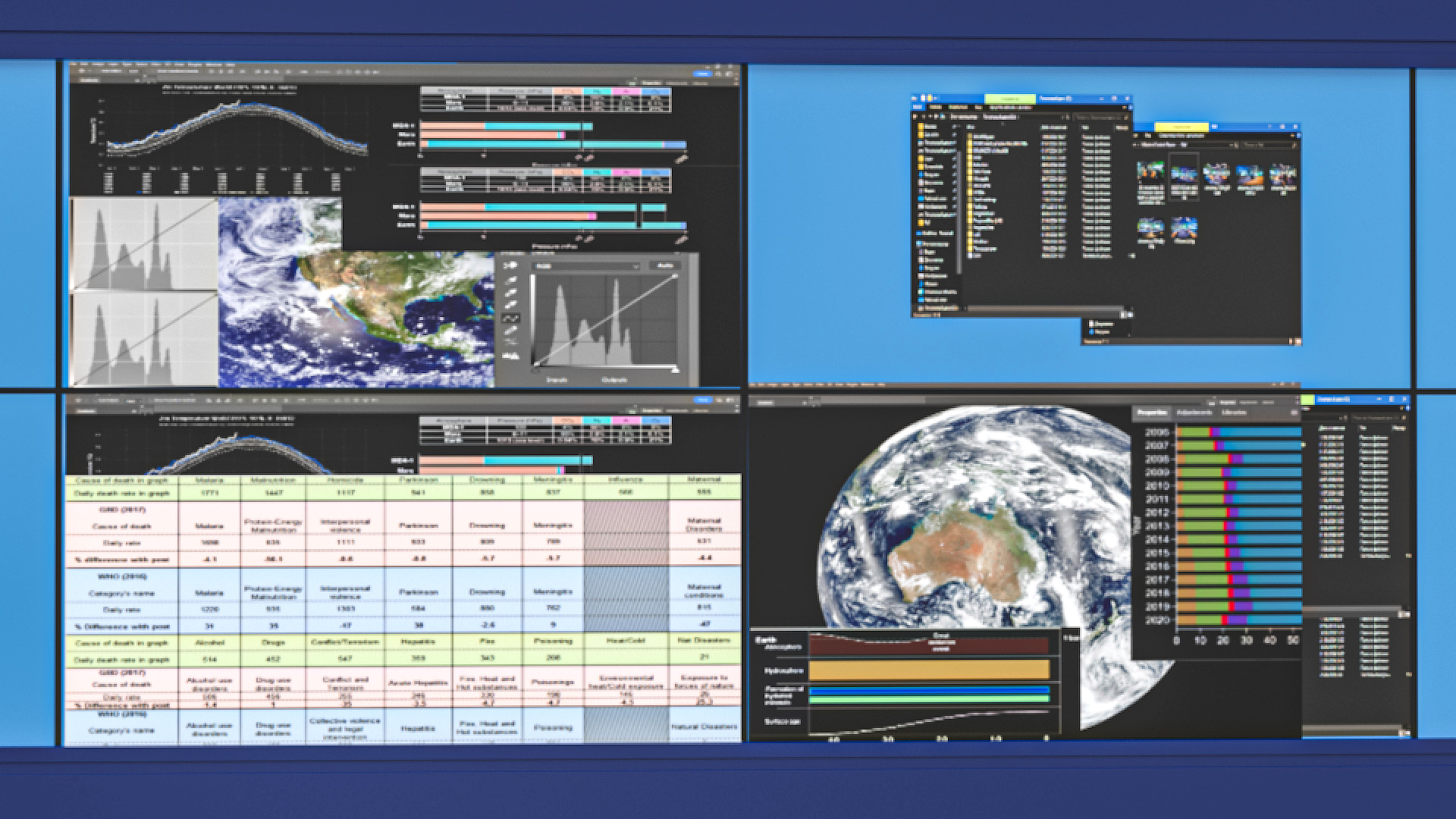Open the Curves channel dropdown

tap(587, 266)
